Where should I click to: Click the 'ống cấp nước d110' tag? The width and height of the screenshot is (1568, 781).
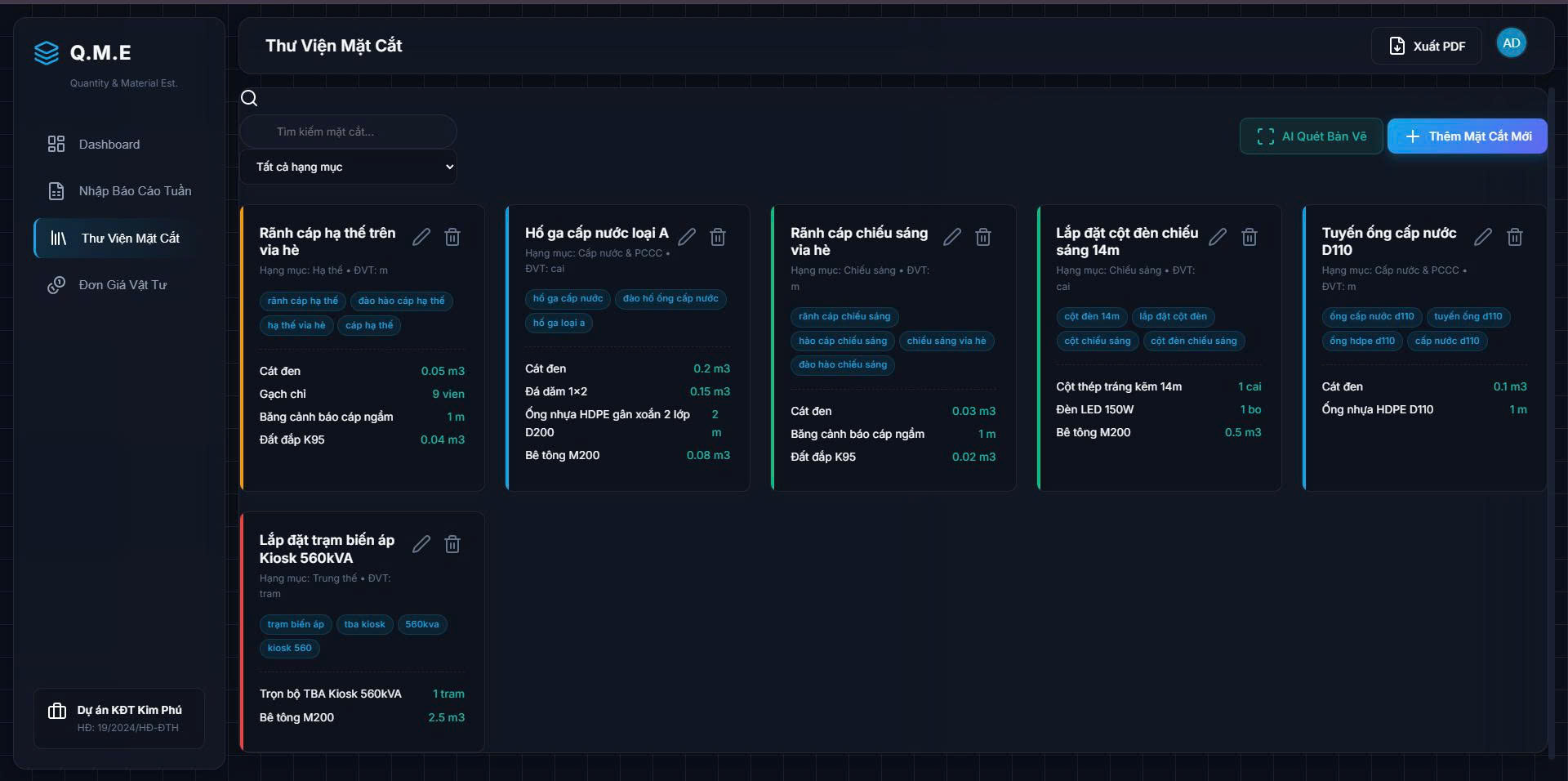click(x=1372, y=316)
